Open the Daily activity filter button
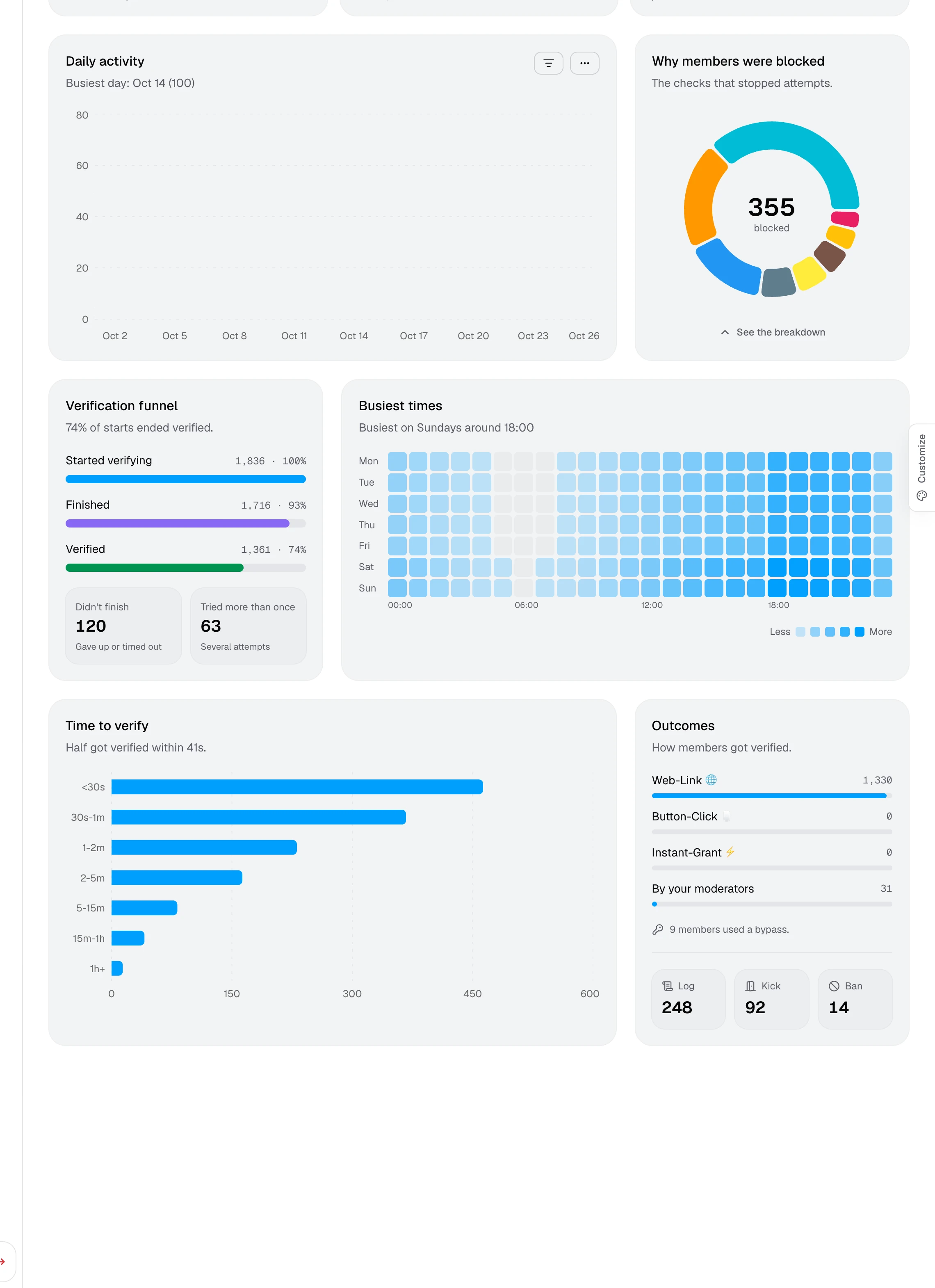The width and height of the screenshot is (935, 1288). (548, 63)
